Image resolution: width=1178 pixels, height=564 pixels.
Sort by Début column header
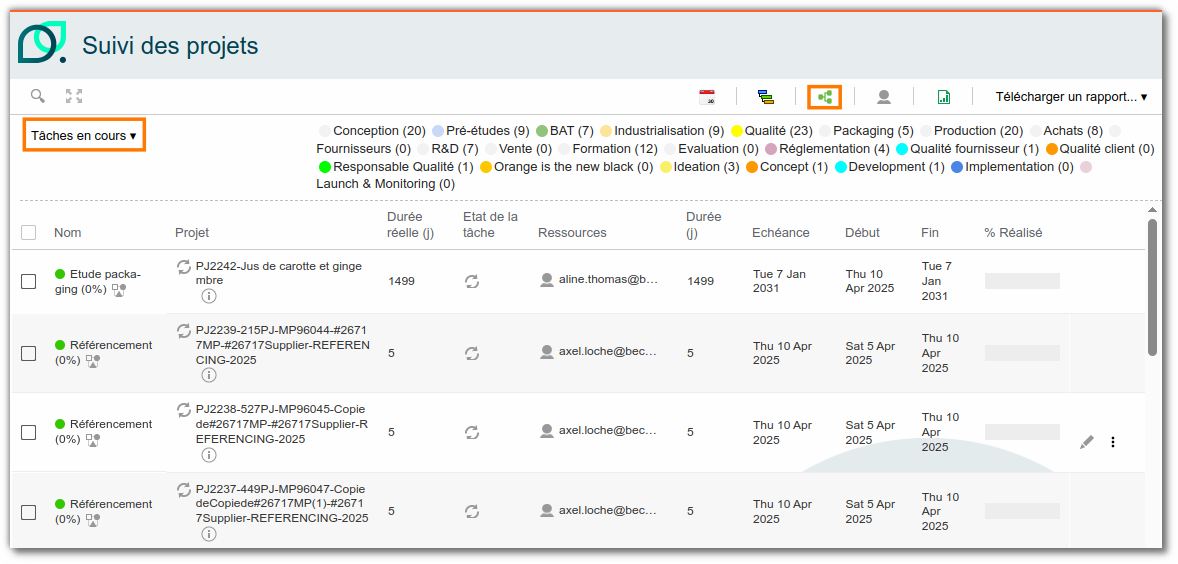tap(862, 233)
